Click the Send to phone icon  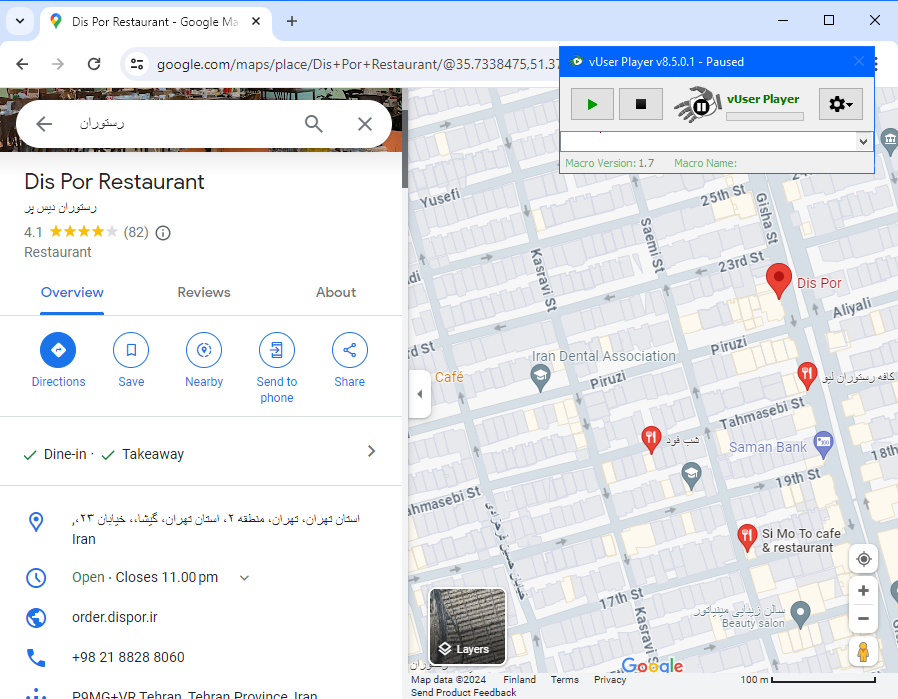[x=277, y=350]
